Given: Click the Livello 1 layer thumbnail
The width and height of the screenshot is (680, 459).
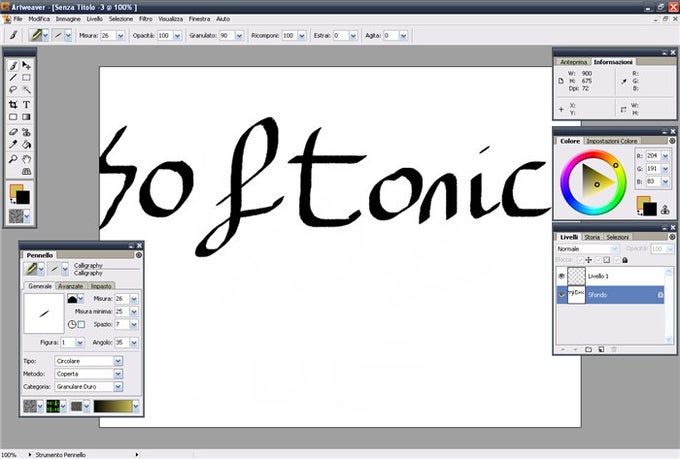Looking at the screenshot, I should pyautogui.click(x=576, y=276).
